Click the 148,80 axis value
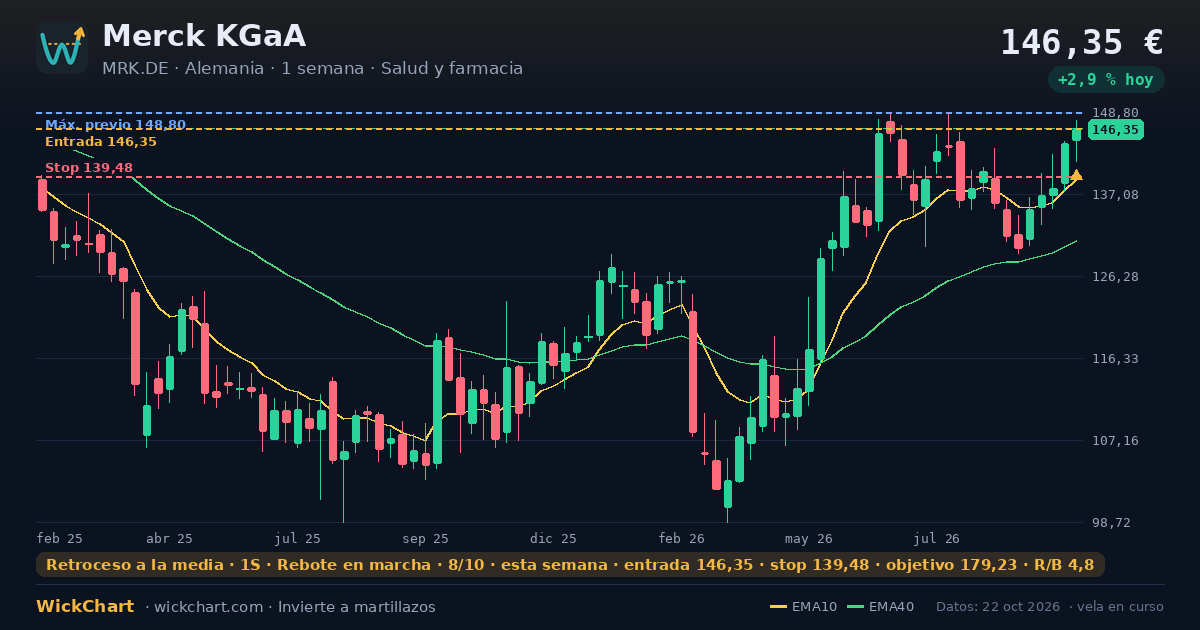Image resolution: width=1200 pixels, height=630 pixels. 1115,113
